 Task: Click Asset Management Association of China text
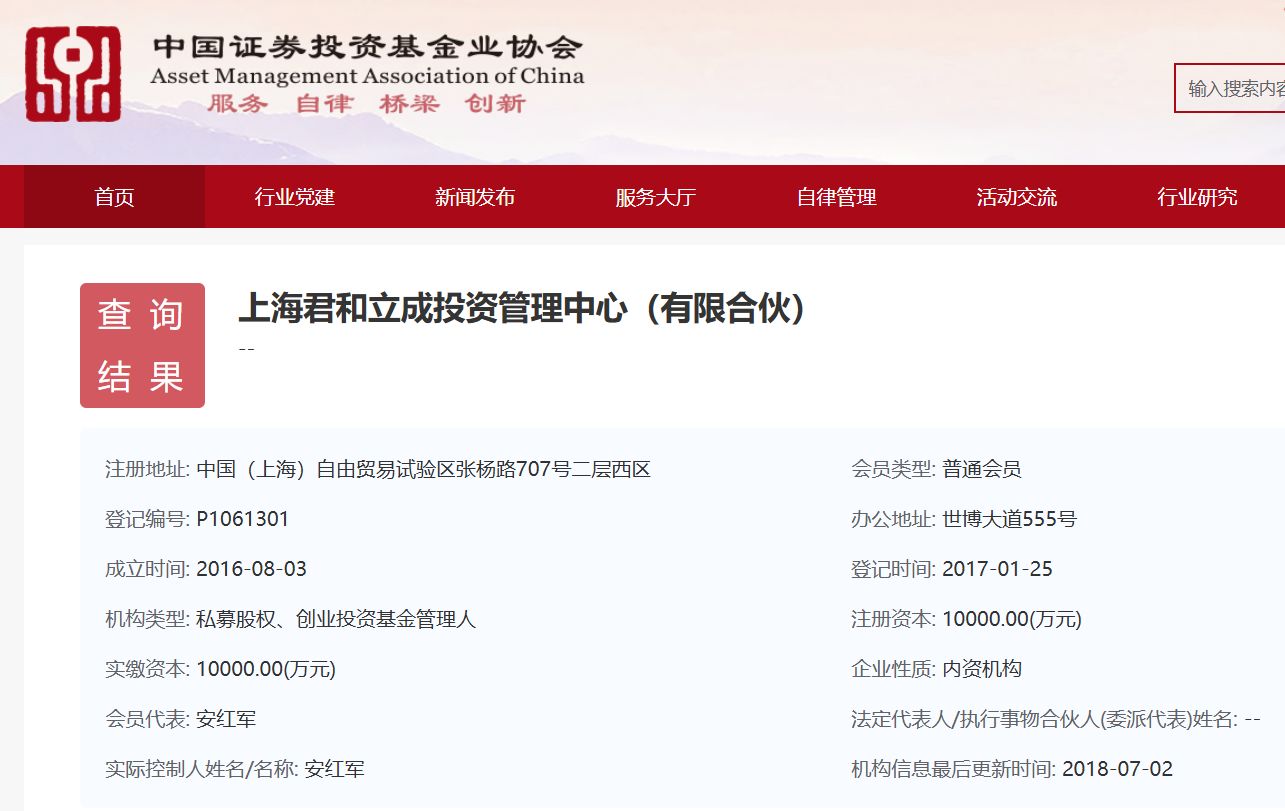tap(367, 77)
